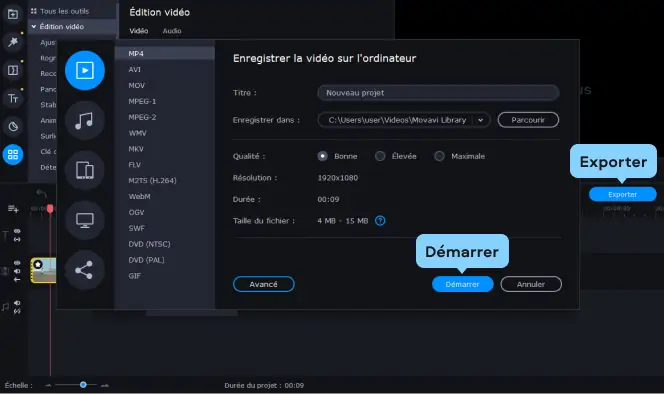Click the zoom out timeline icon

[48, 385]
